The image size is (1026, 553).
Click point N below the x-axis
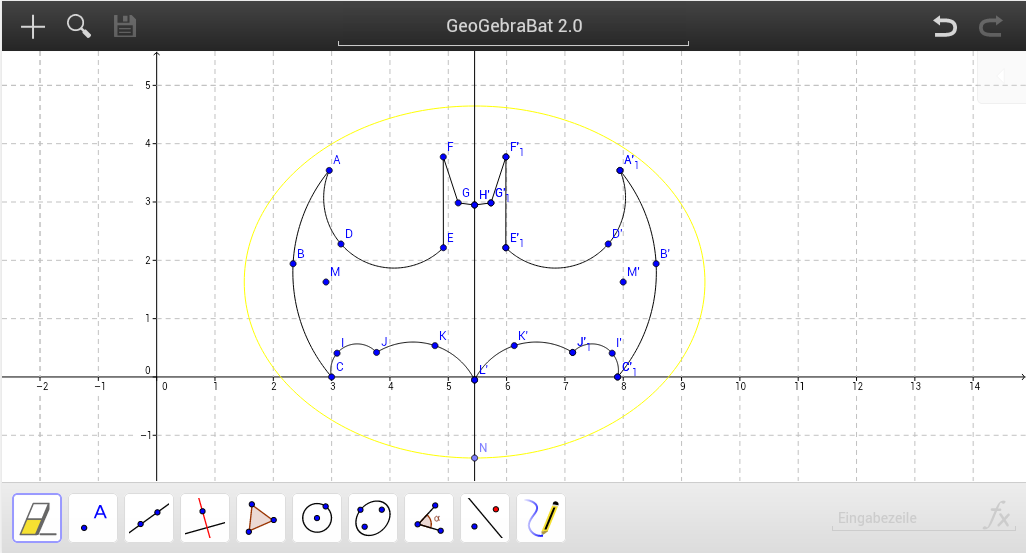pyautogui.click(x=475, y=458)
